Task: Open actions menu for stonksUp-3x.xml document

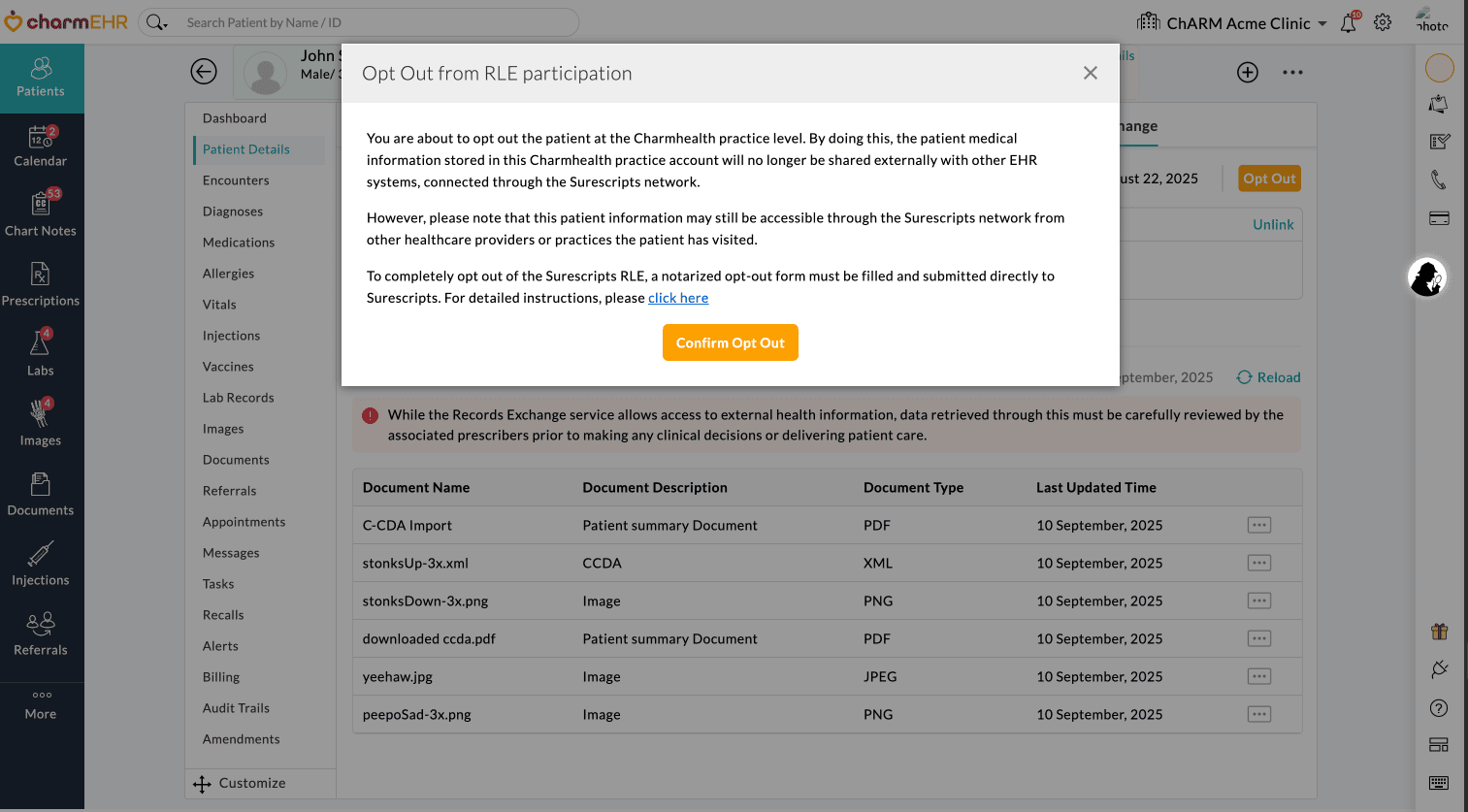Action: click(x=1258, y=562)
